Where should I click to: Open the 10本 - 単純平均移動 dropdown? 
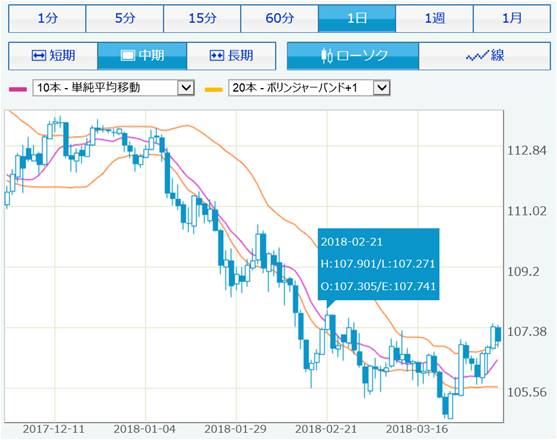click(x=113, y=87)
